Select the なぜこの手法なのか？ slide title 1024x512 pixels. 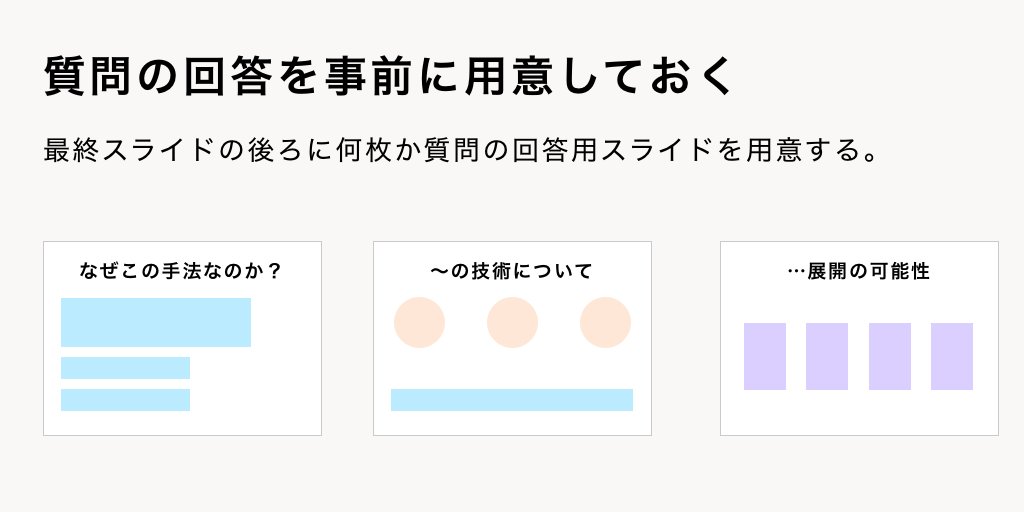point(181,270)
